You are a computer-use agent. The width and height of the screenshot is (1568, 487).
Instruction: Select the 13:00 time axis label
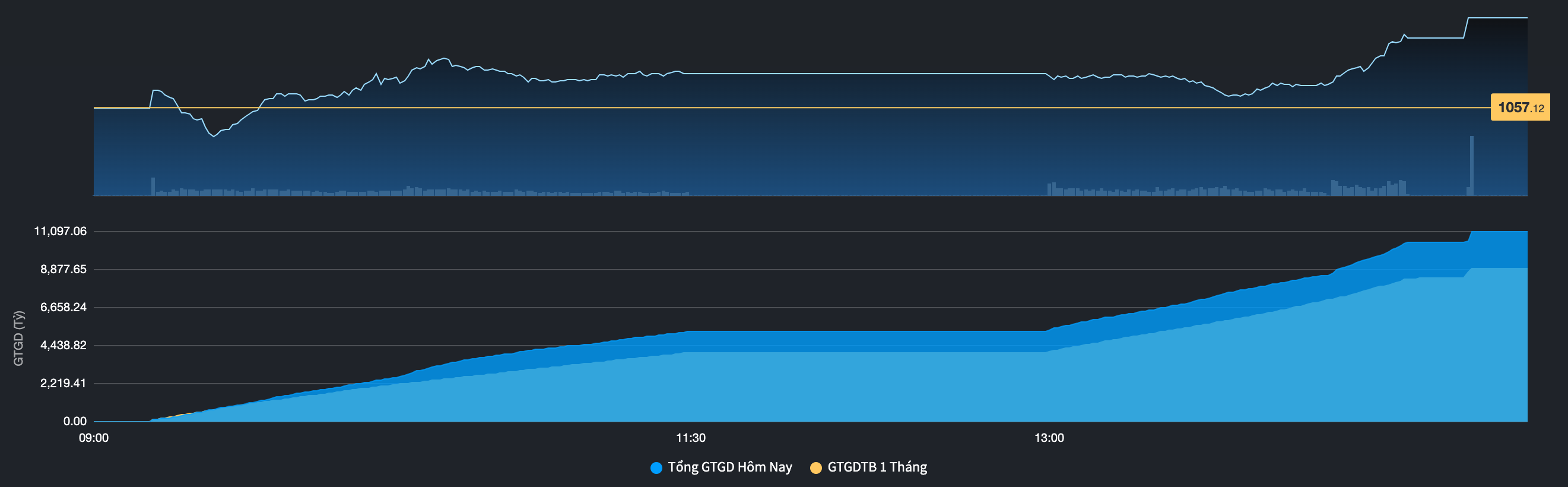point(1049,438)
